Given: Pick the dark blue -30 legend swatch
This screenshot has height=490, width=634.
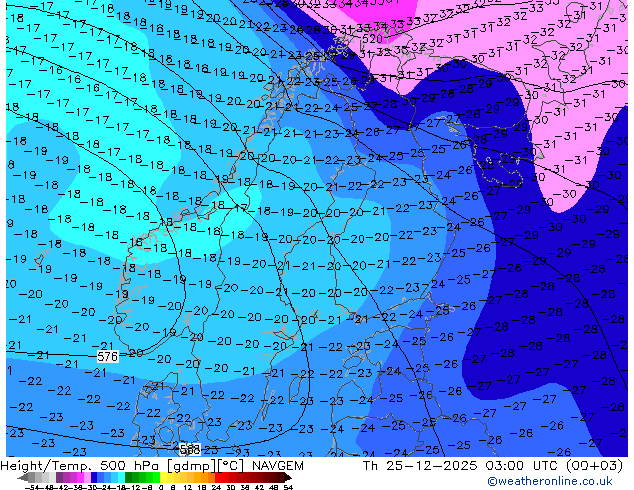Looking at the screenshot, I should pyautogui.click(x=94, y=477).
